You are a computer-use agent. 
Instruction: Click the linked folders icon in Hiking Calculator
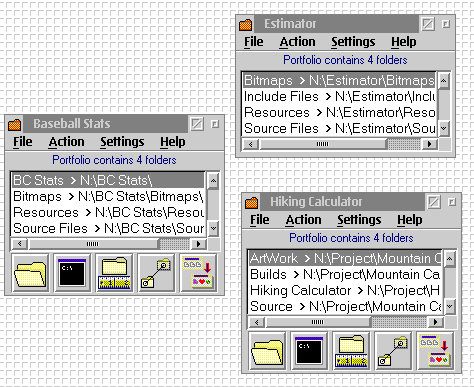(x=393, y=351)
